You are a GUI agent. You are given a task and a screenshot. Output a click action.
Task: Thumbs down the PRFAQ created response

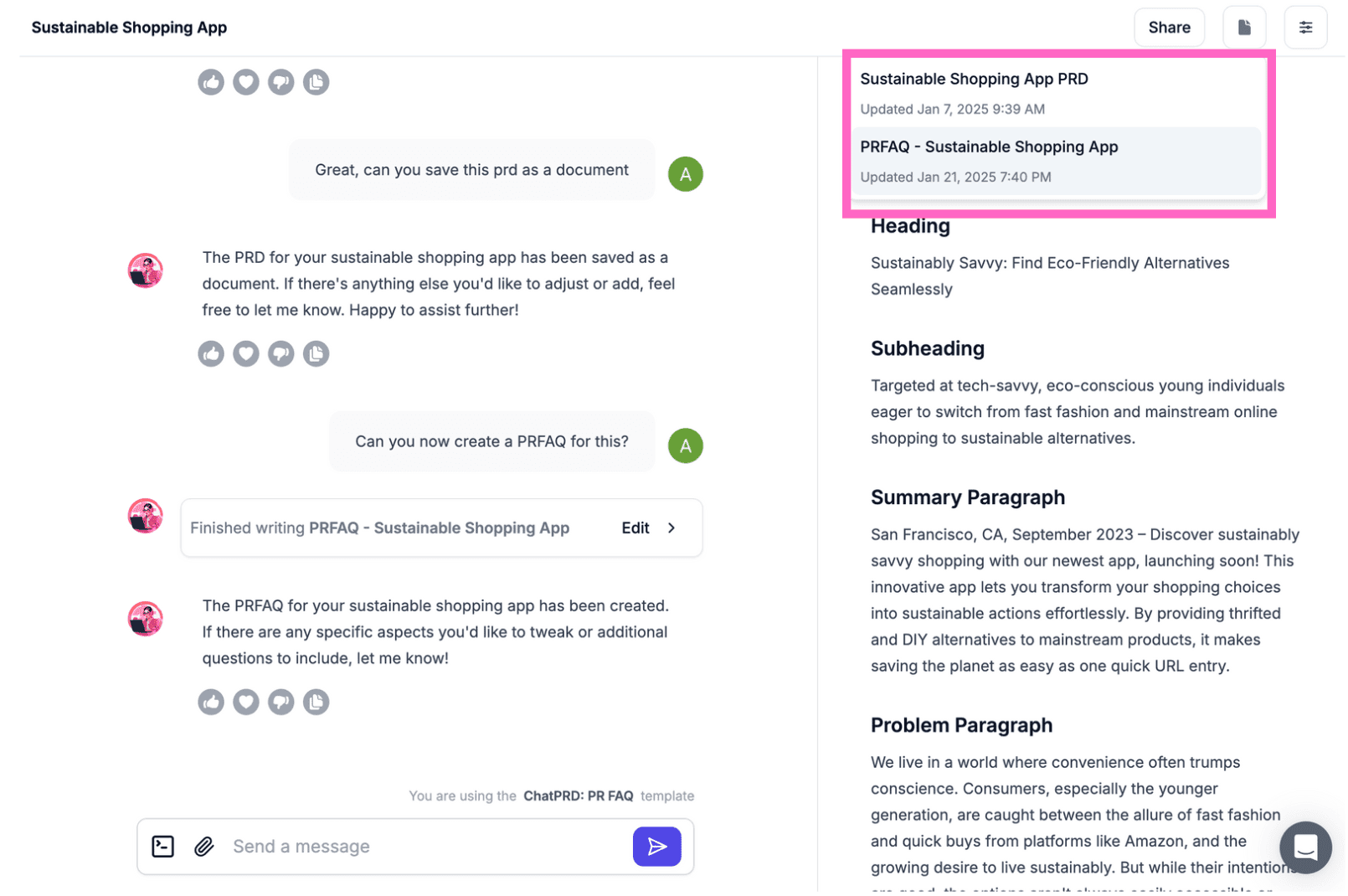point(281,702)
